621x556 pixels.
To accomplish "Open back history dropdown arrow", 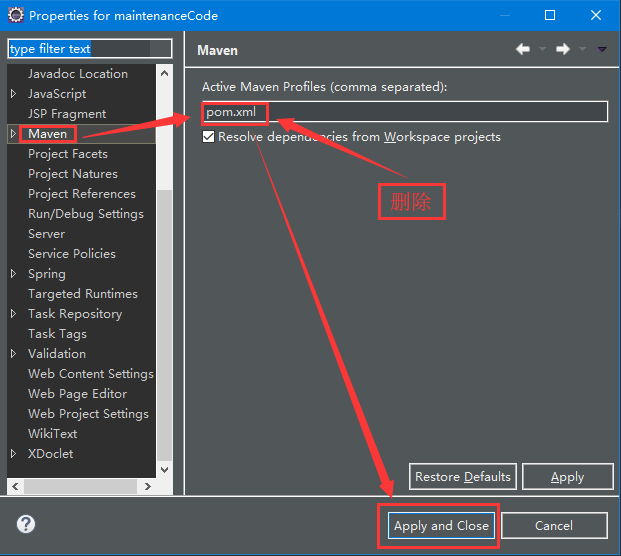I will coord(542,49).
